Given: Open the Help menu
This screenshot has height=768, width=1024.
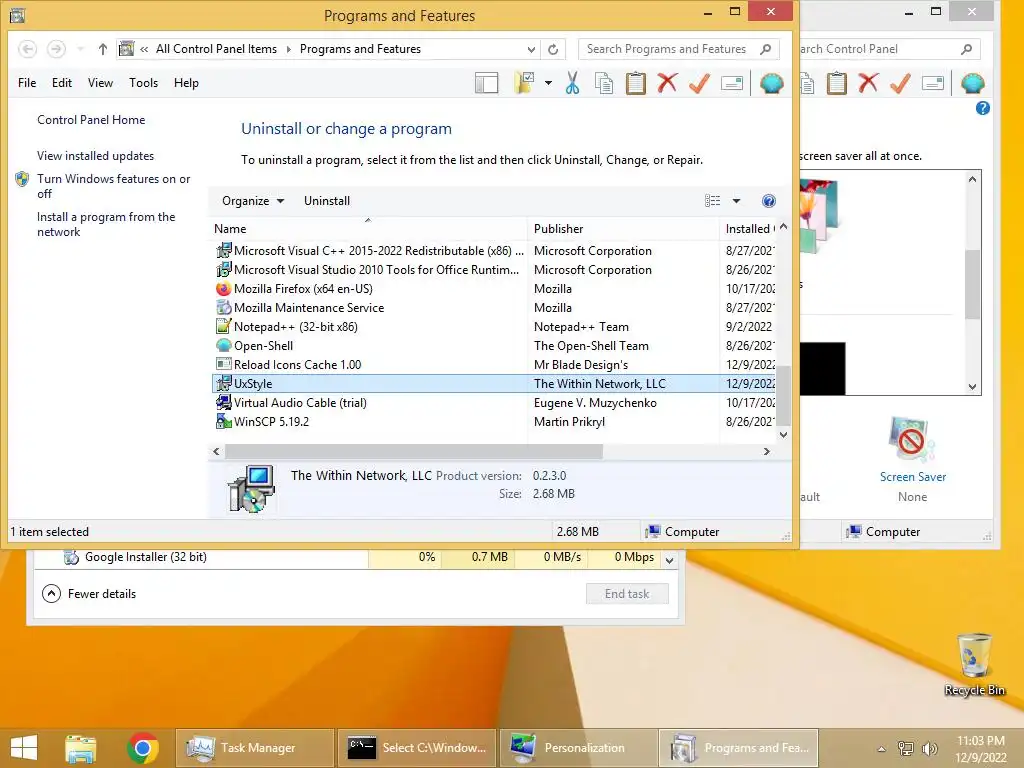Looking at the screenshot, I should pyautogui.click(x=186, y=83).
